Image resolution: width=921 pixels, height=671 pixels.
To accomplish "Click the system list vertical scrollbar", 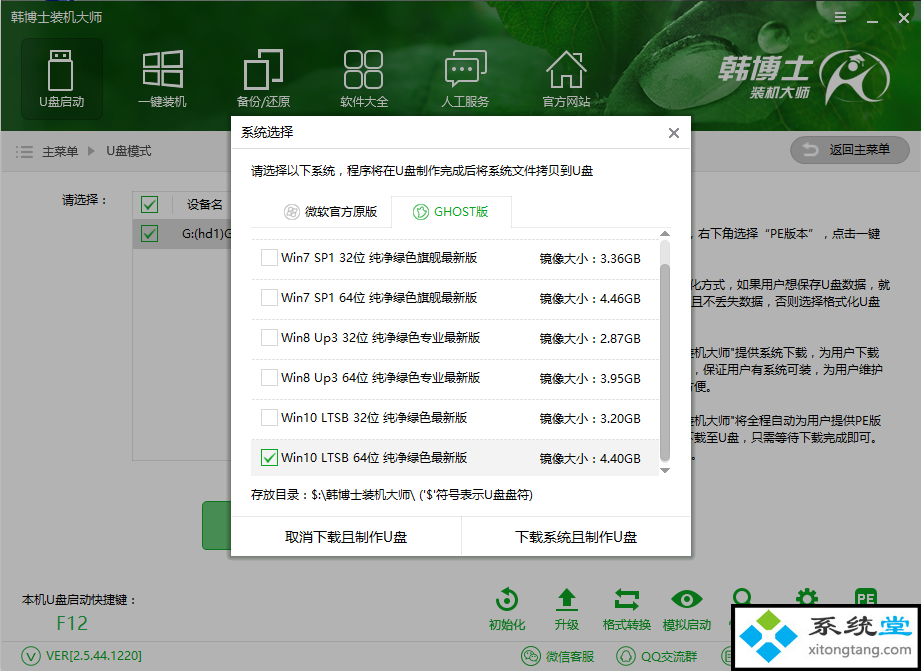I will click(665, 350).
